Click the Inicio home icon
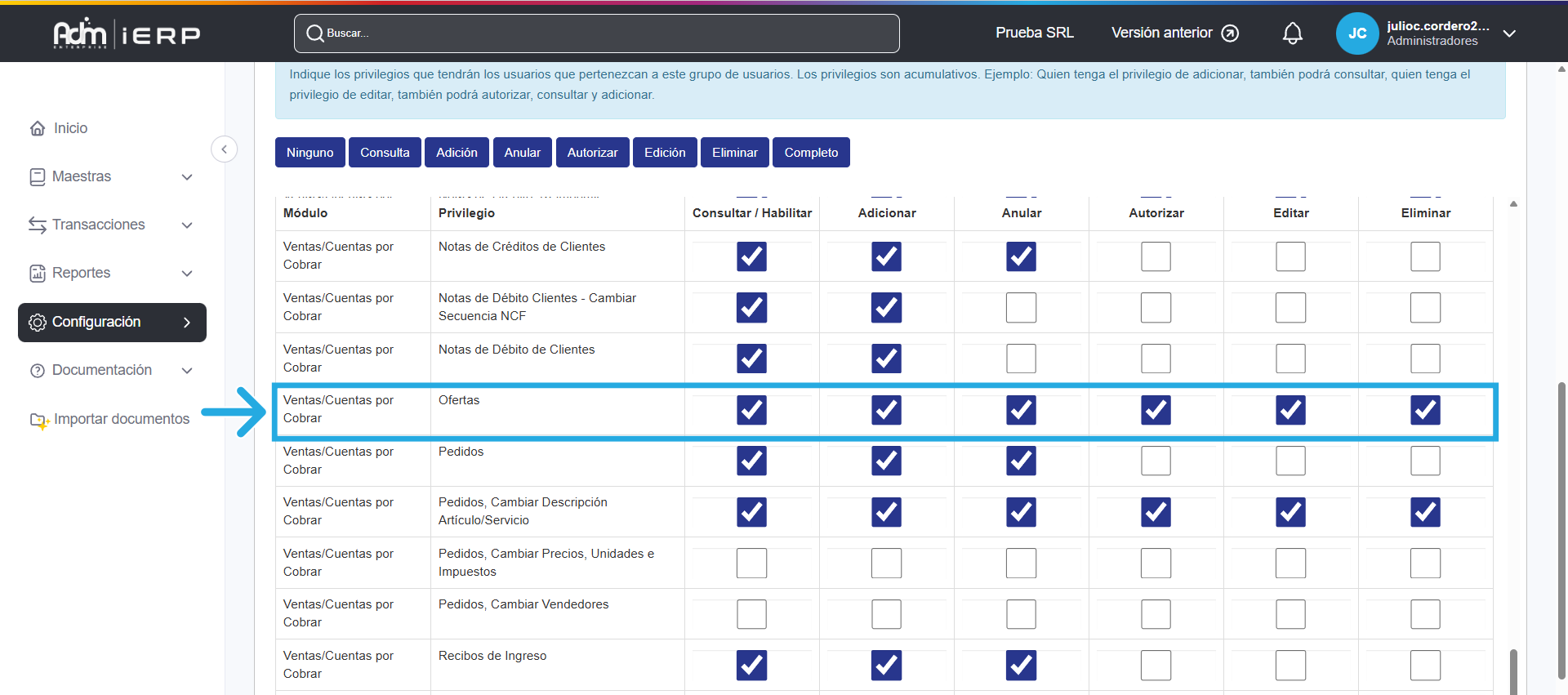 point(38,128)
